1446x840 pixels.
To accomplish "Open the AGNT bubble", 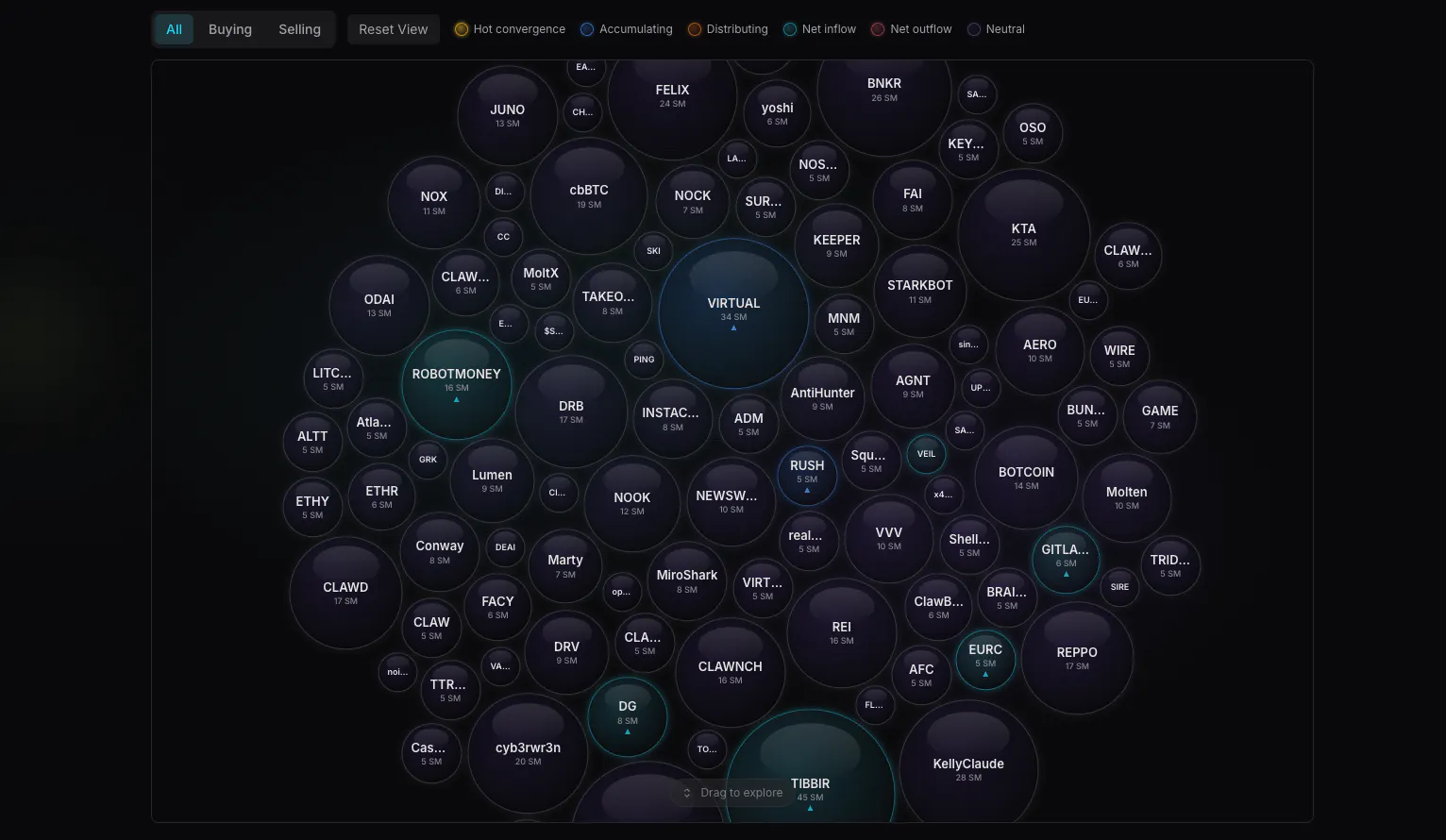I will pyautogui.click(x=913, y=387).
